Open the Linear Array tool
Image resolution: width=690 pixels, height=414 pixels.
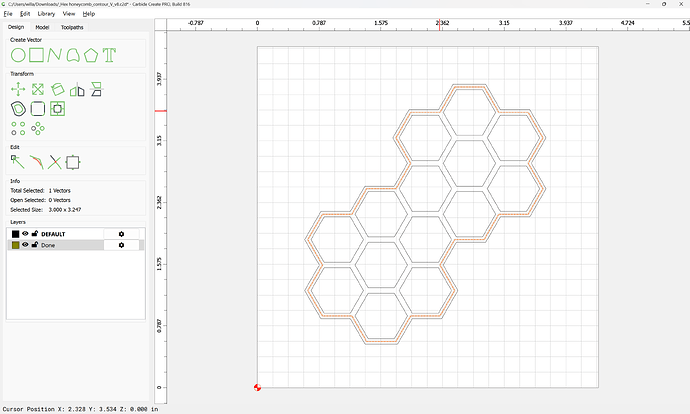(18, 128)
